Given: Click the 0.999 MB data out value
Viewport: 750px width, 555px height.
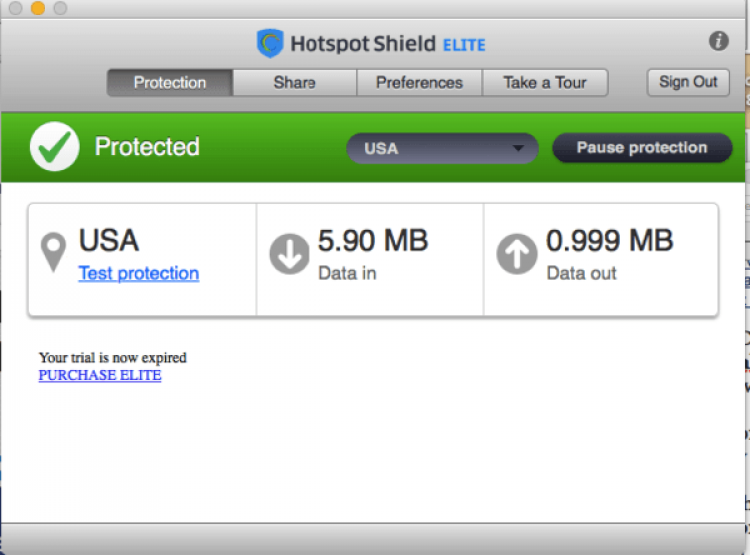Looking at the screenshot, I should pos(609,240).
